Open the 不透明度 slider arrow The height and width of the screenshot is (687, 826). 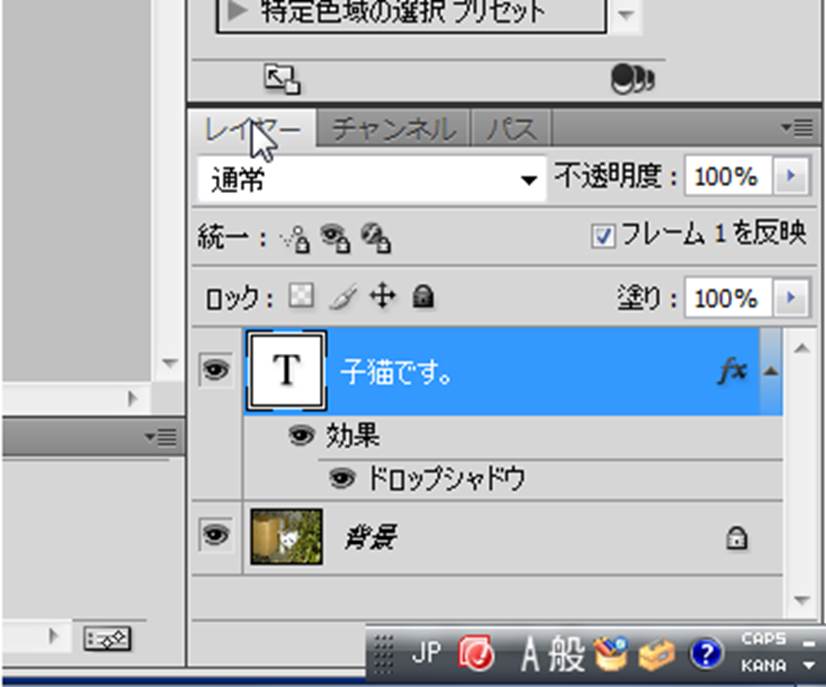pyautogui.click(x=793, y=177)
